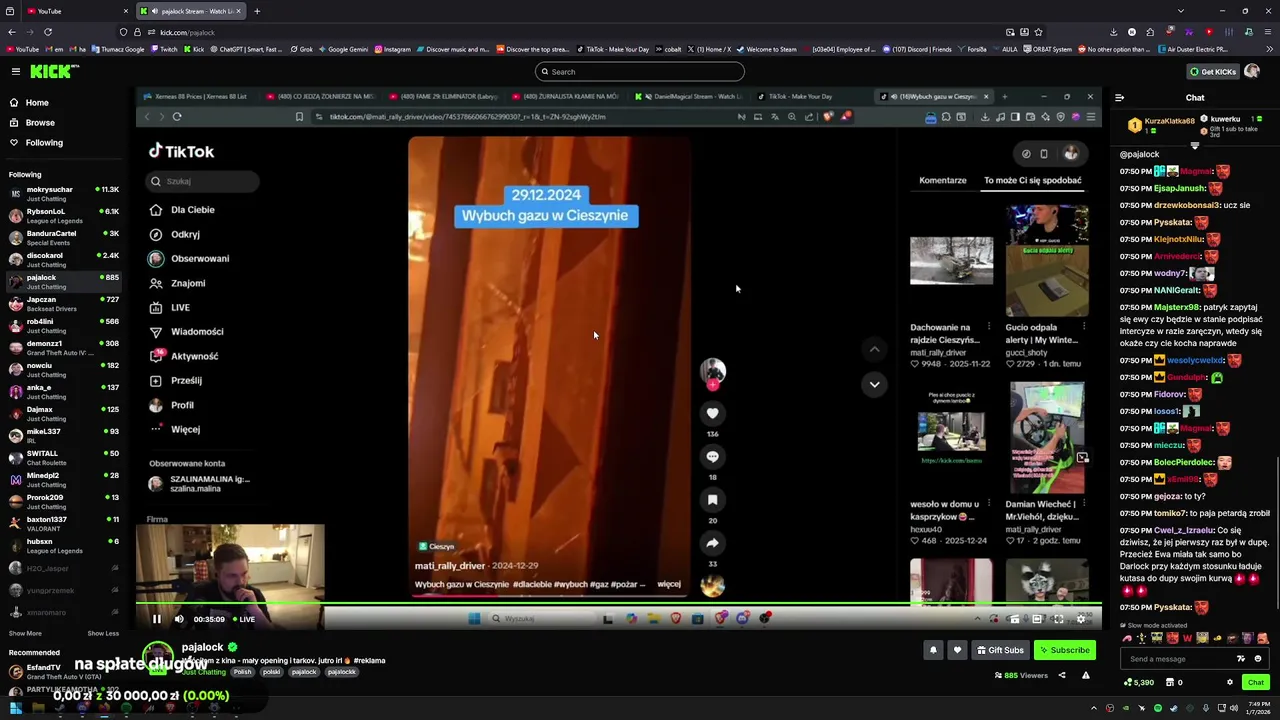Toggle notification bell for pajalock

point(933,650)
